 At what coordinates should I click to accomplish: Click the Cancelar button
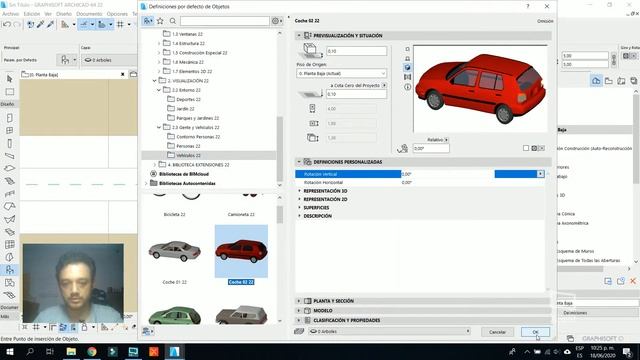[497, 332]
